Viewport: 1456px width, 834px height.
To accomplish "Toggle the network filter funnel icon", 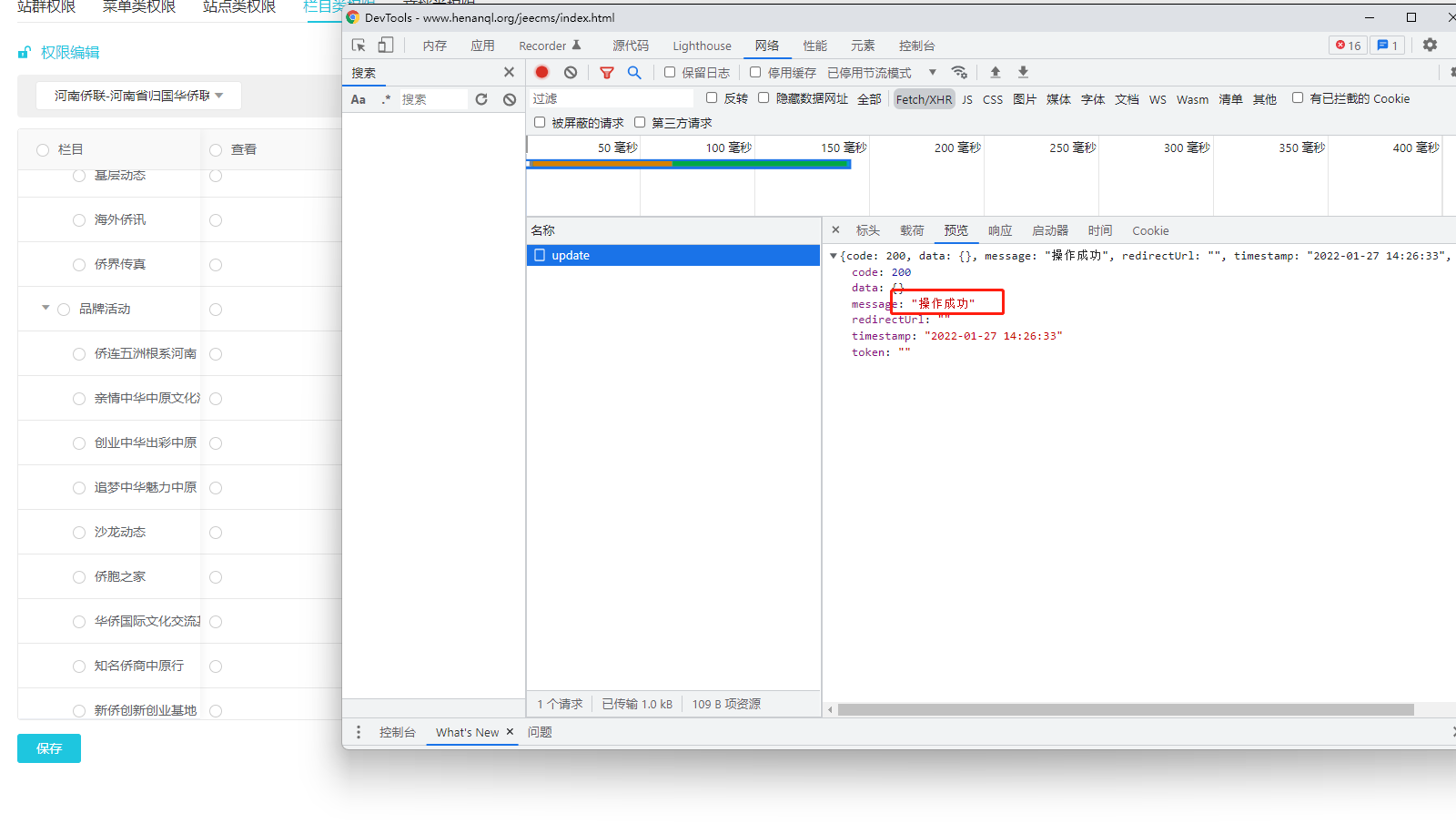I will [x=607, y=72].
